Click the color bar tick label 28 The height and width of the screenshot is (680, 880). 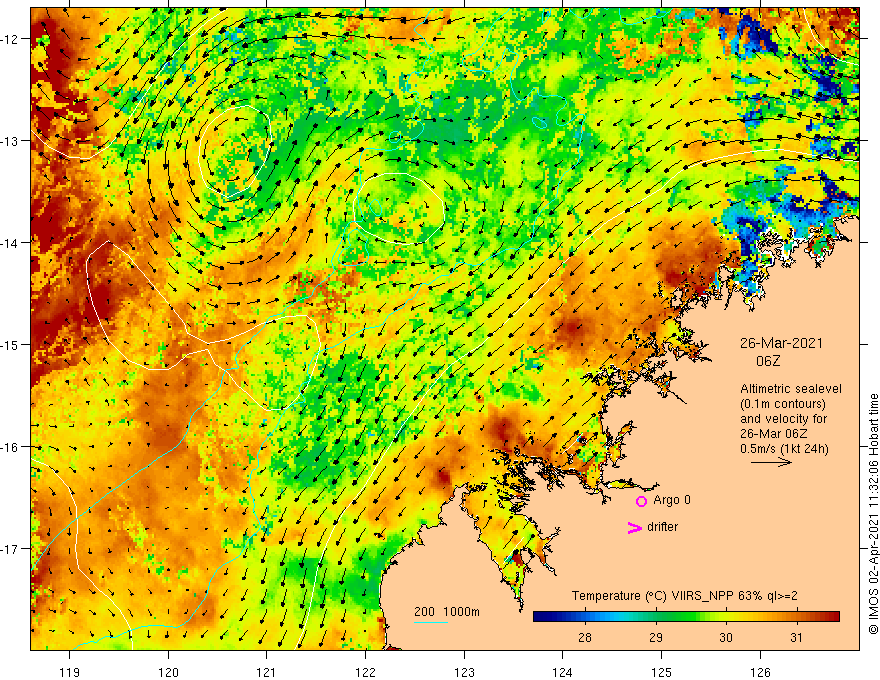tap(585, 637)
